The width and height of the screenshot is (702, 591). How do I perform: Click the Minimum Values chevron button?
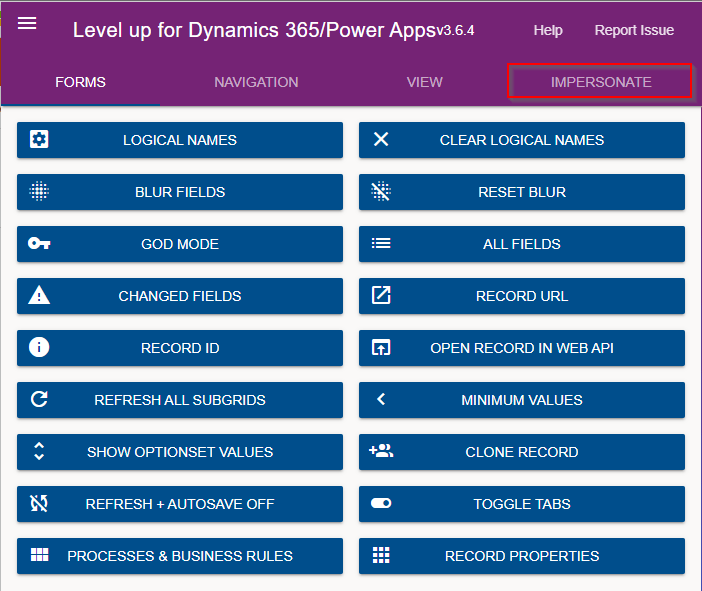(521, 400)
